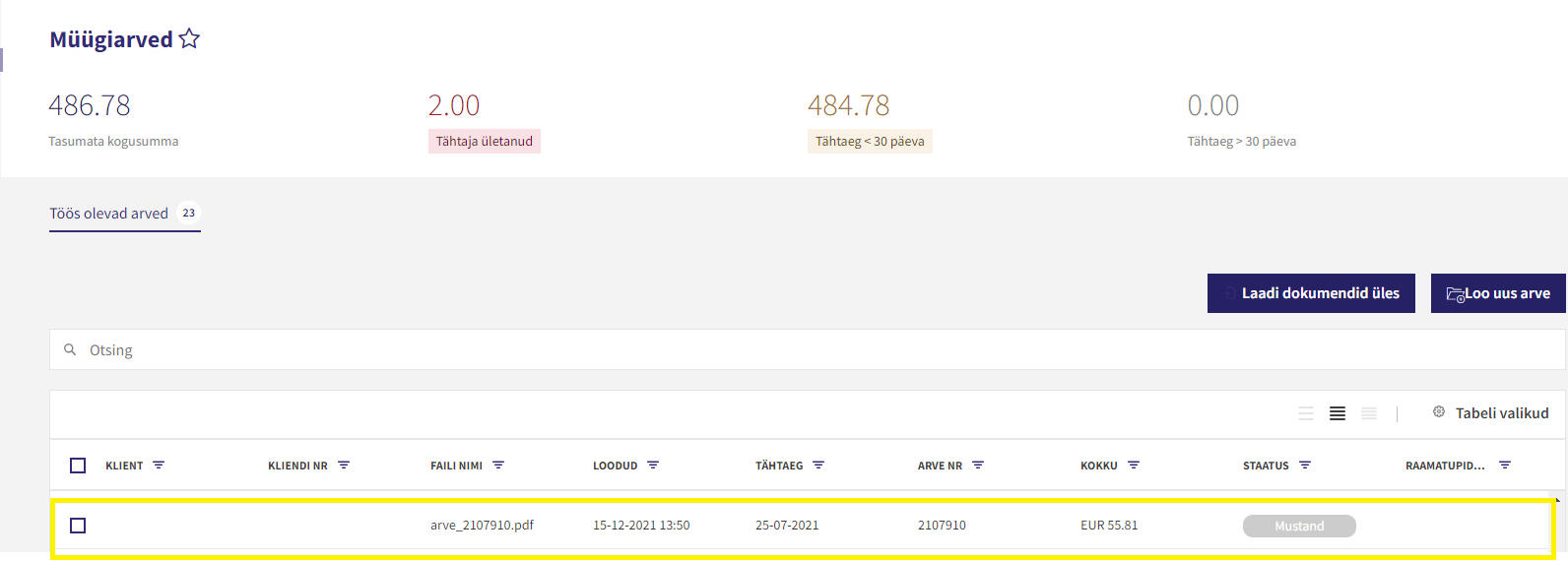Open filter for KLIENDI NR column
This screenshot has width=1568, height=561.
pos(344,465)
